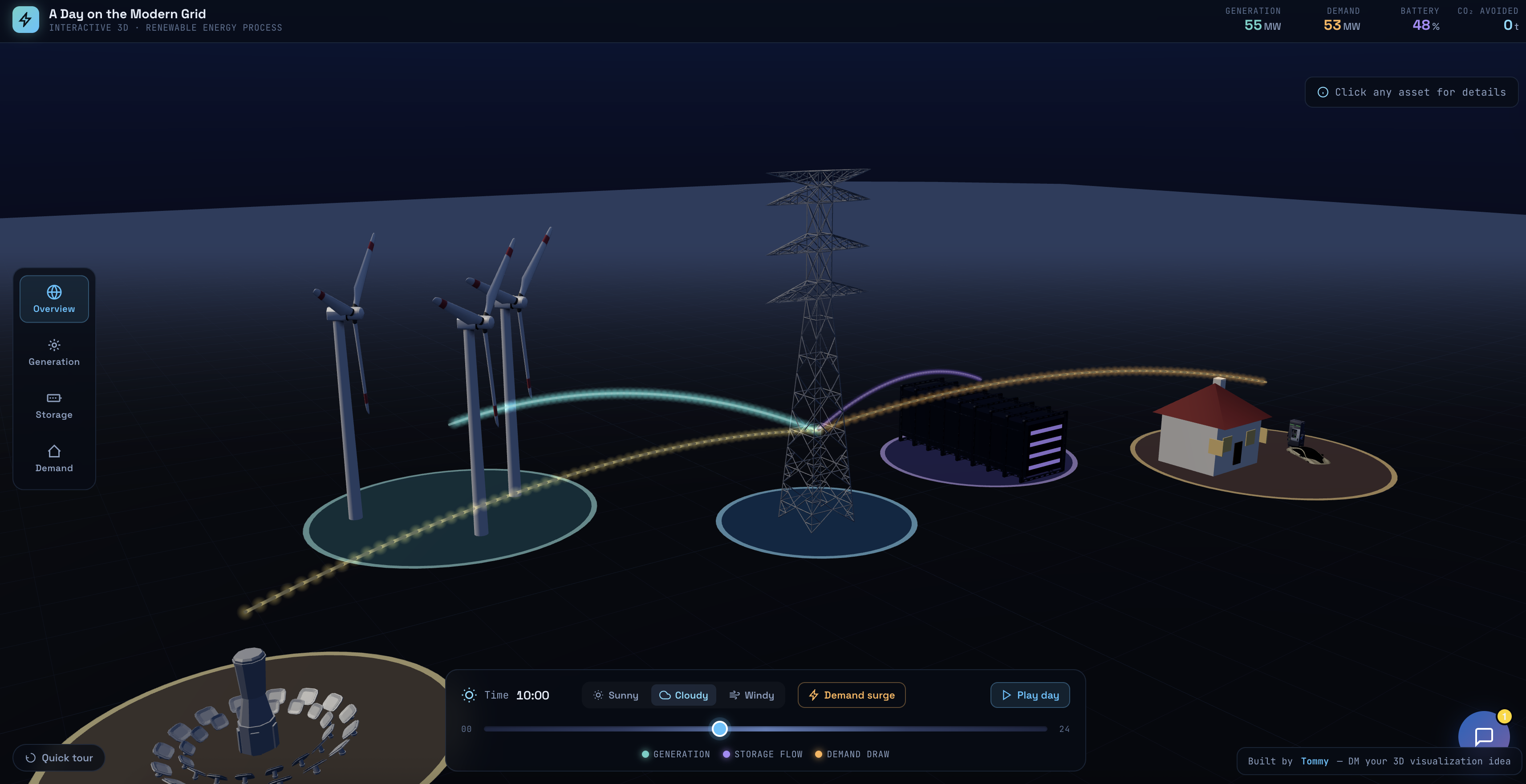Click the Battery 48% readout
The width and height of the screenshot is (1526, 784).
[x=1420, y=20]
